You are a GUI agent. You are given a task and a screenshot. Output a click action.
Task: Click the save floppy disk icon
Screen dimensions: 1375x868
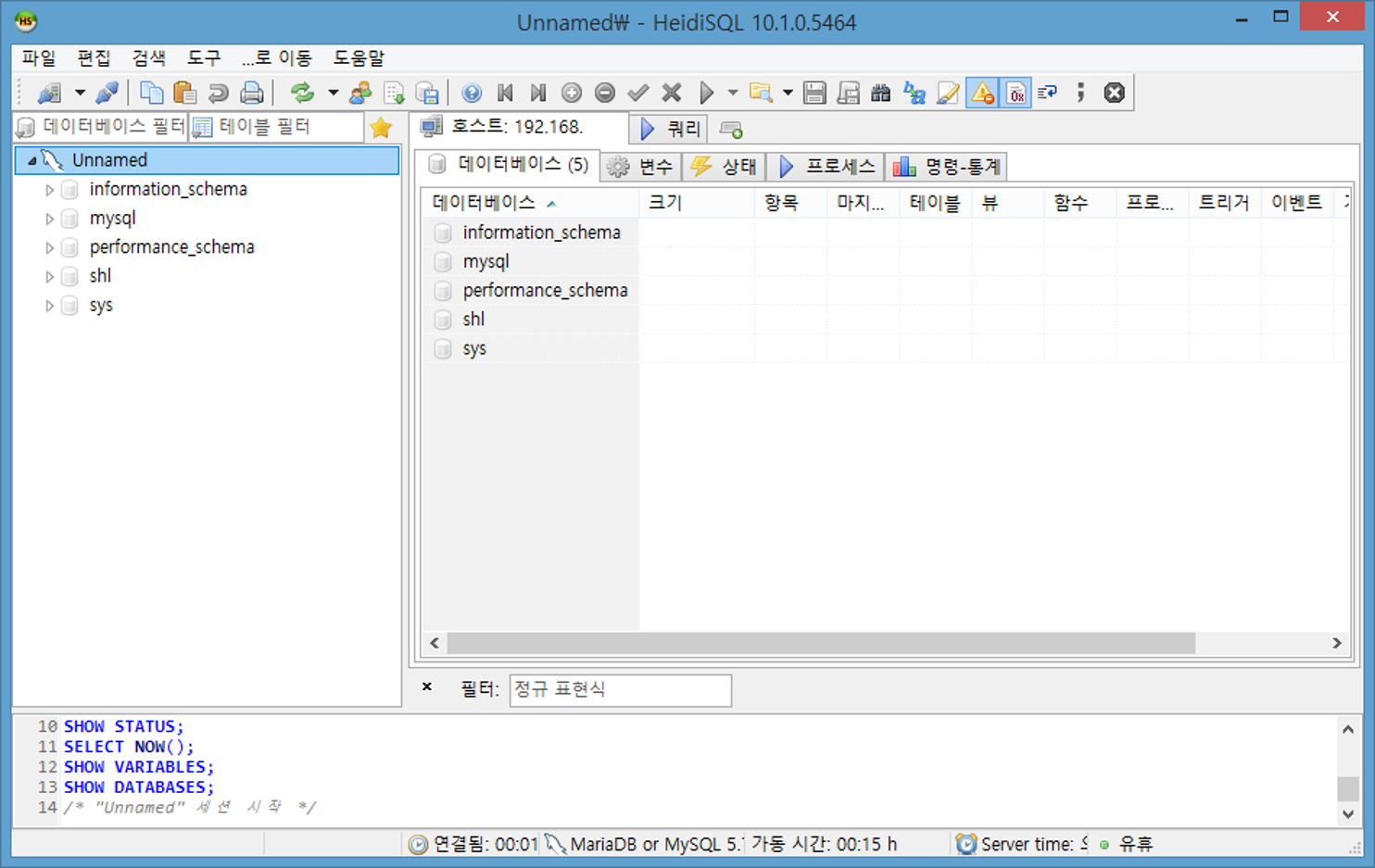pos(814,93)
